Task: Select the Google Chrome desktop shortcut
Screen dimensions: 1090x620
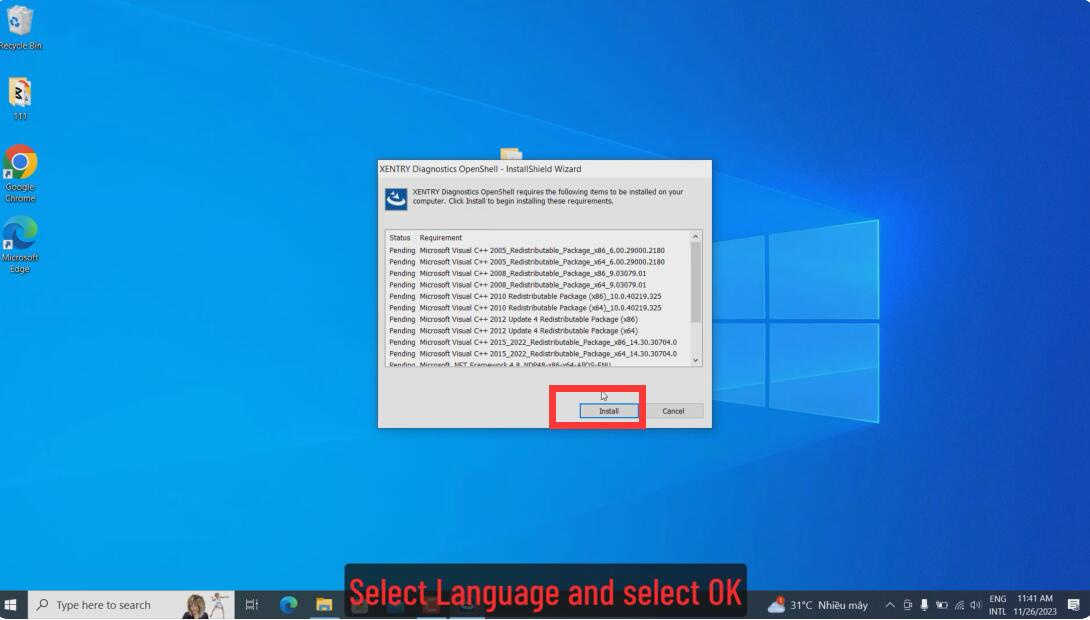Action: (20, 174)
